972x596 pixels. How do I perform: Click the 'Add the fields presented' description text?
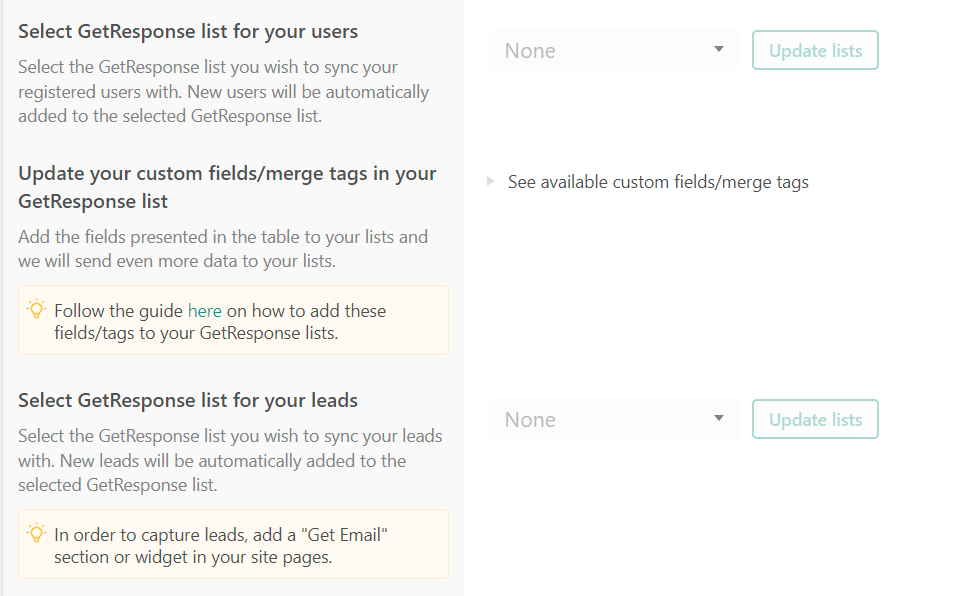(223, 249)
